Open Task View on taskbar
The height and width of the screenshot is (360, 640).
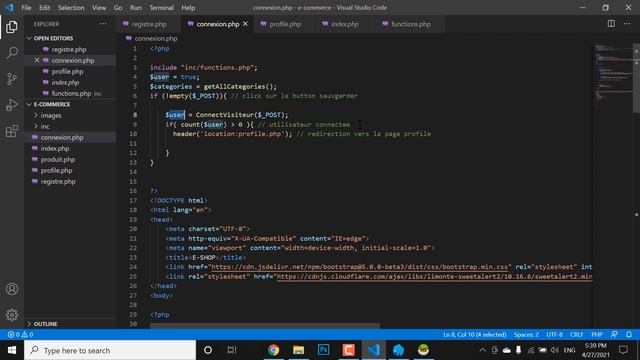pos(232,350)
